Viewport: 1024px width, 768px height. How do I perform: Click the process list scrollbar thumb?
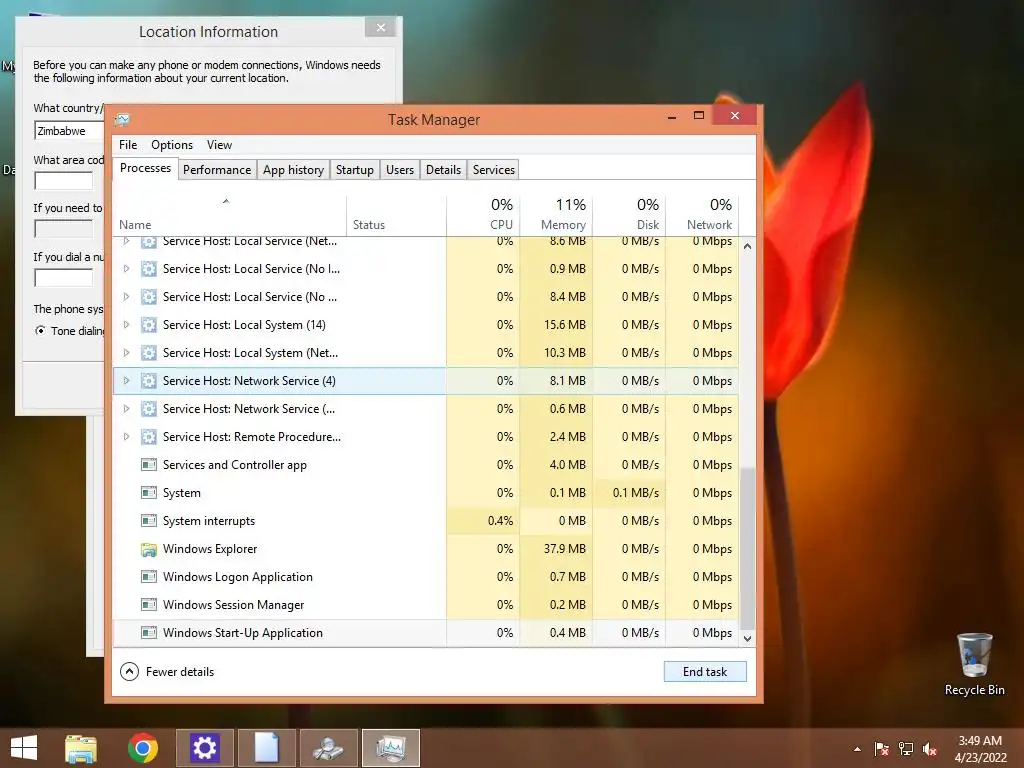click(x=748, y=547)
